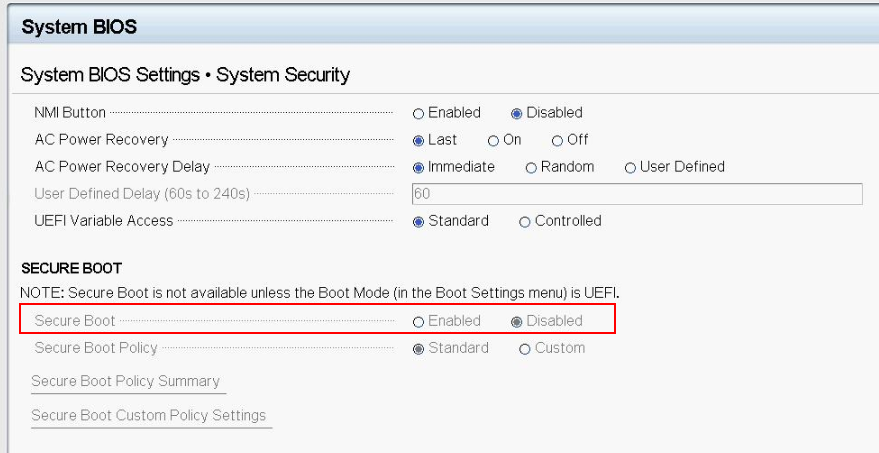879x453 pixels.
Task: Select Disabled for Secure Boot
Action: [x=517, y=321]
